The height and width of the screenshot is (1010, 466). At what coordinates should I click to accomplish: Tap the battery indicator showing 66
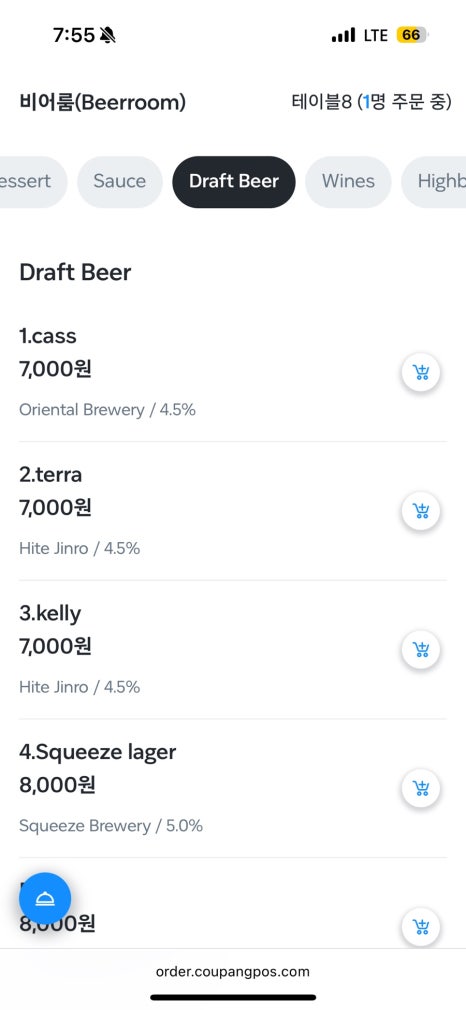(412, 35)
